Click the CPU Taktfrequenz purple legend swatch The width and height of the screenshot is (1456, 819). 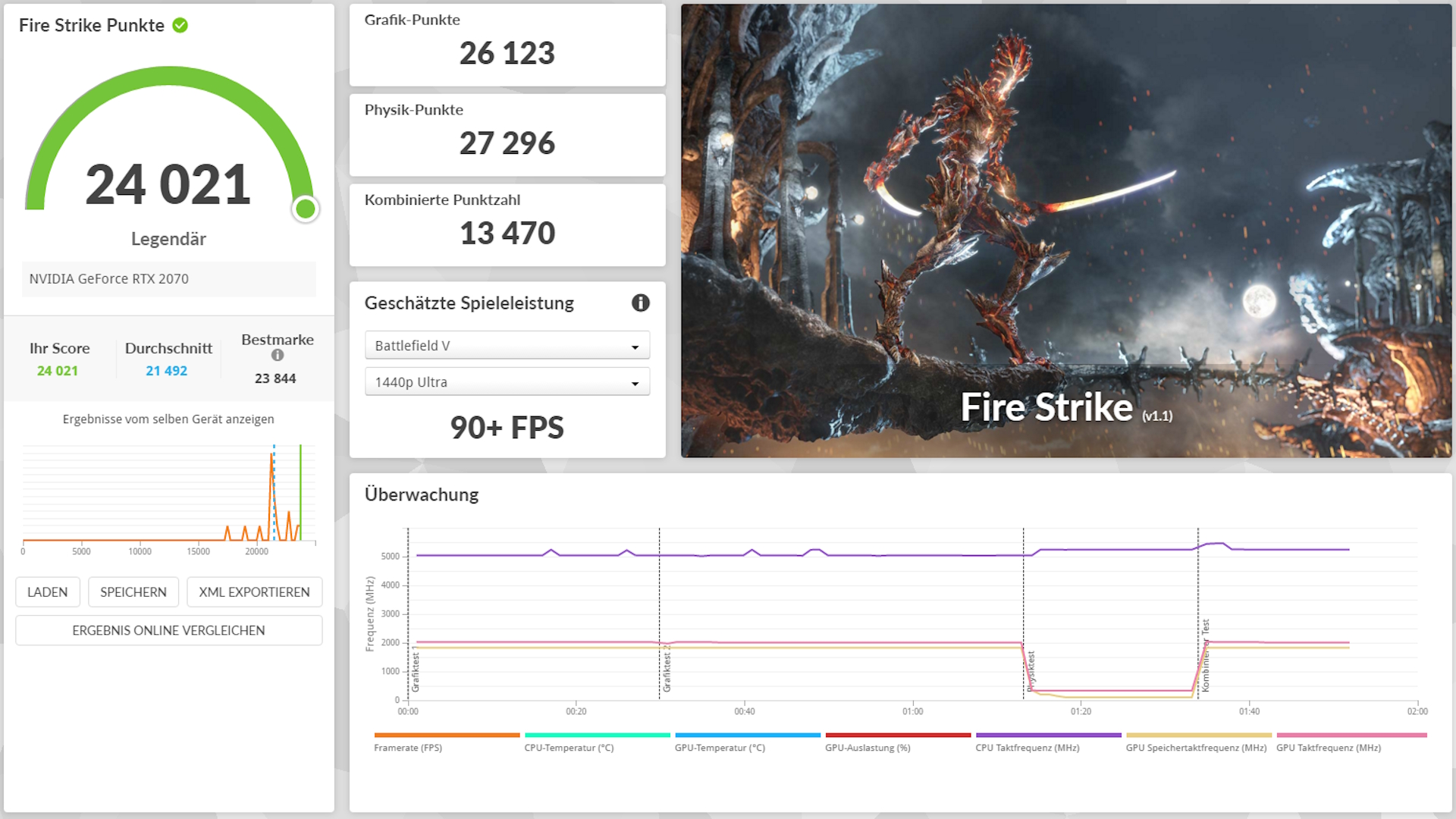(x=1048, y=735)
